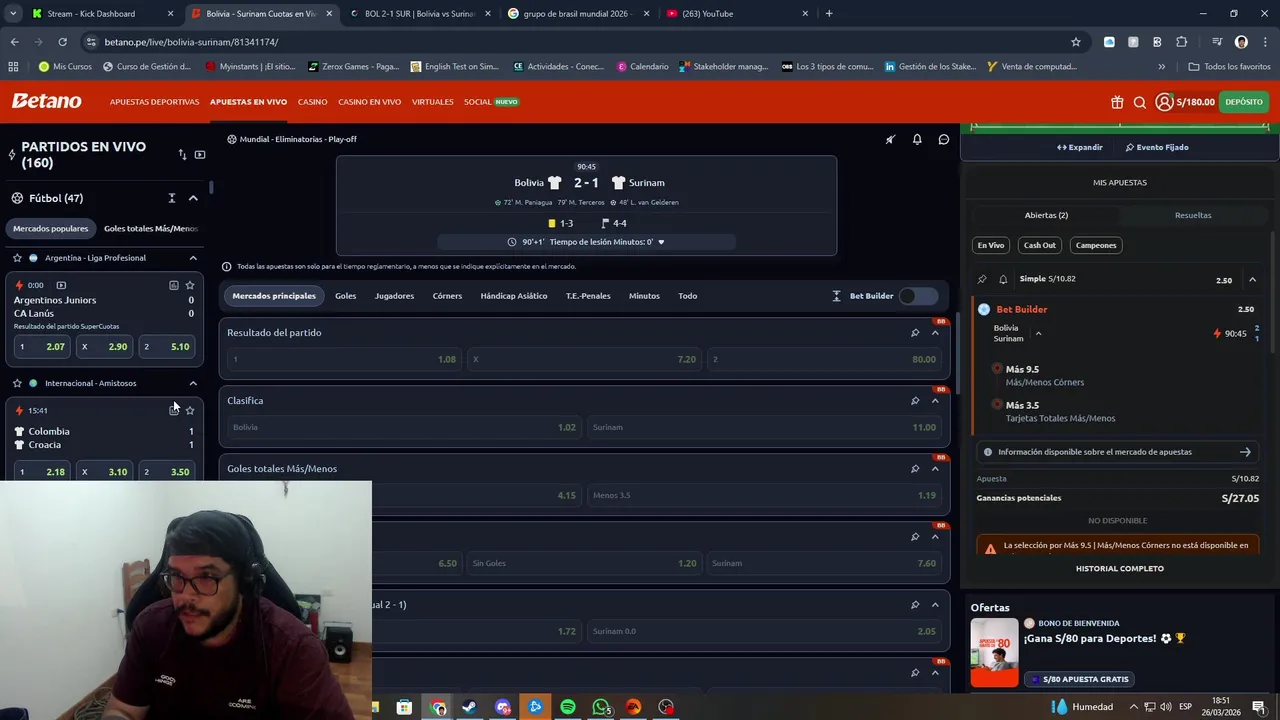Image resolution: width=1280 pixels, height=720 pixels.
Task: Collapse the Resultado del partido market
Action: click(x=936, y=333)
